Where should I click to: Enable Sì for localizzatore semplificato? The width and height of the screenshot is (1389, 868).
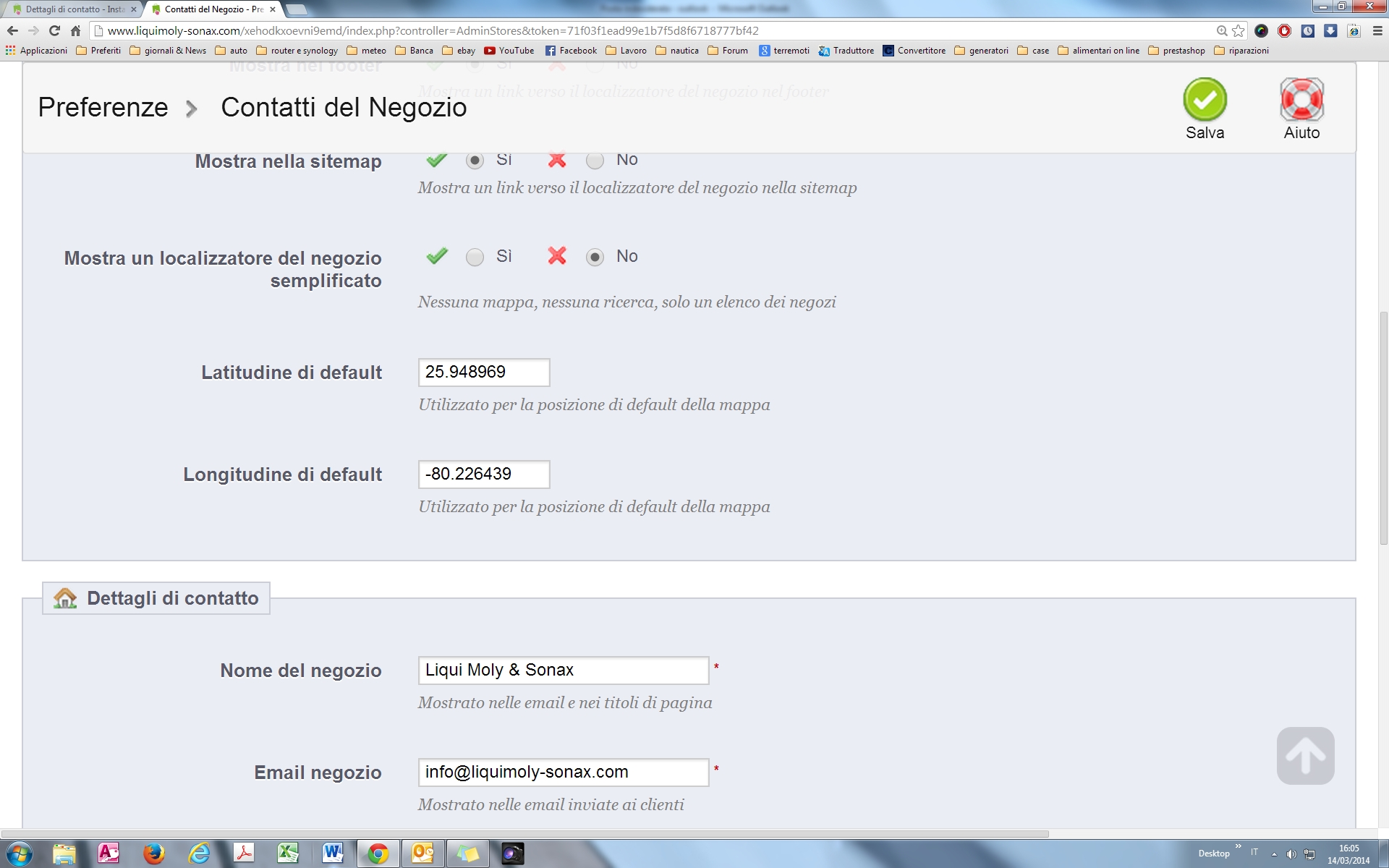pos(475,258)
